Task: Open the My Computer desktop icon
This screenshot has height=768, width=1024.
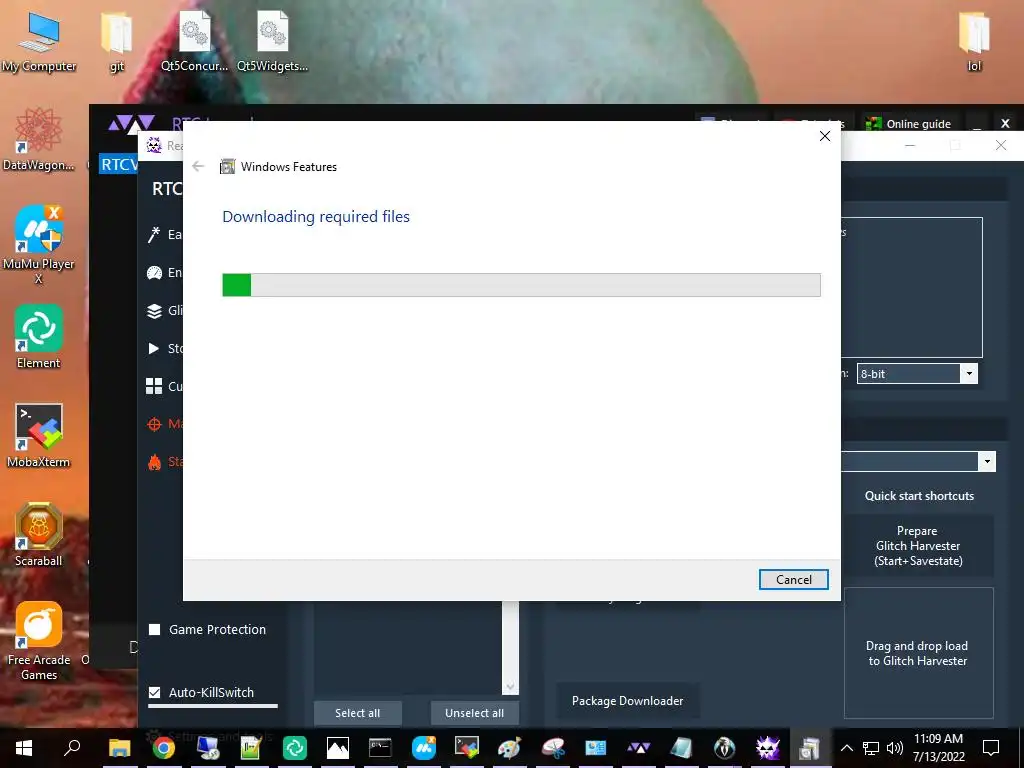Action: point(39,42)
